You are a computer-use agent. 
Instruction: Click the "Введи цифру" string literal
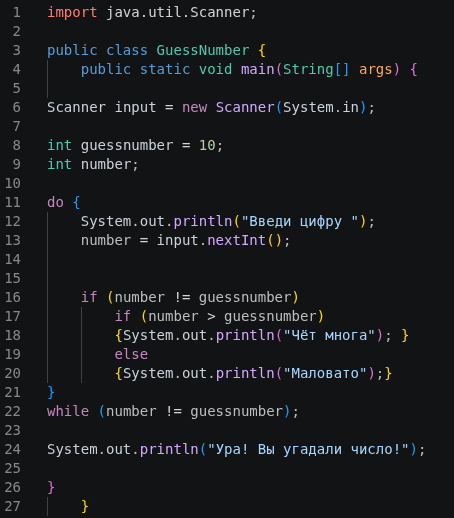(300, 222)
